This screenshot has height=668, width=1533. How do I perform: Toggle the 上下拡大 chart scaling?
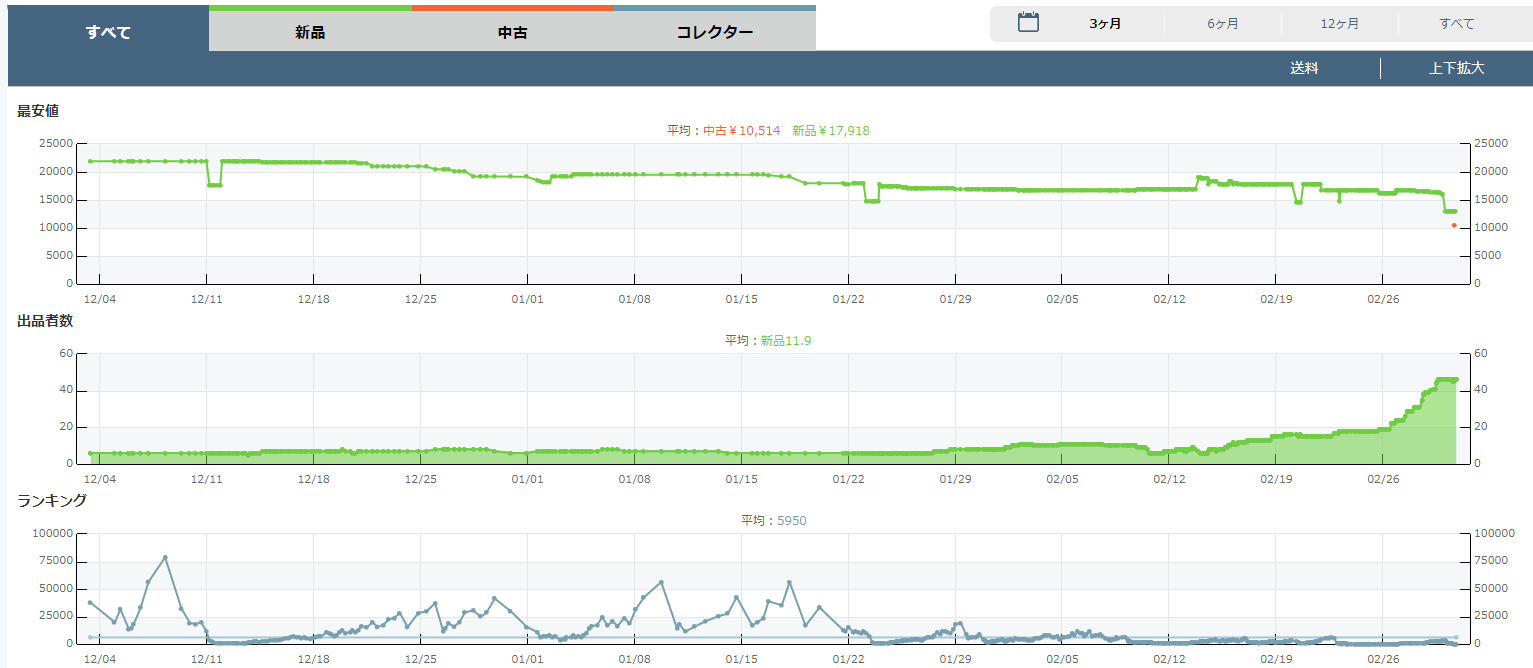(x=1456, y=68)
